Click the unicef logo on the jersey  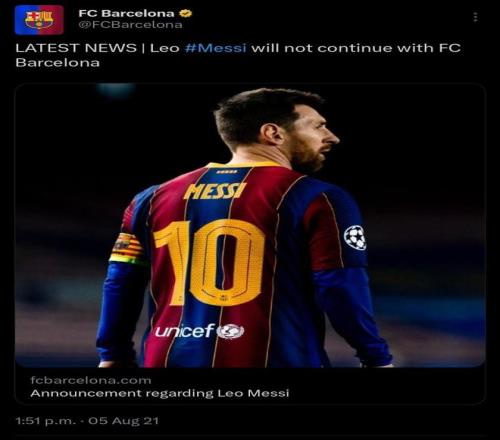[199, 331]
